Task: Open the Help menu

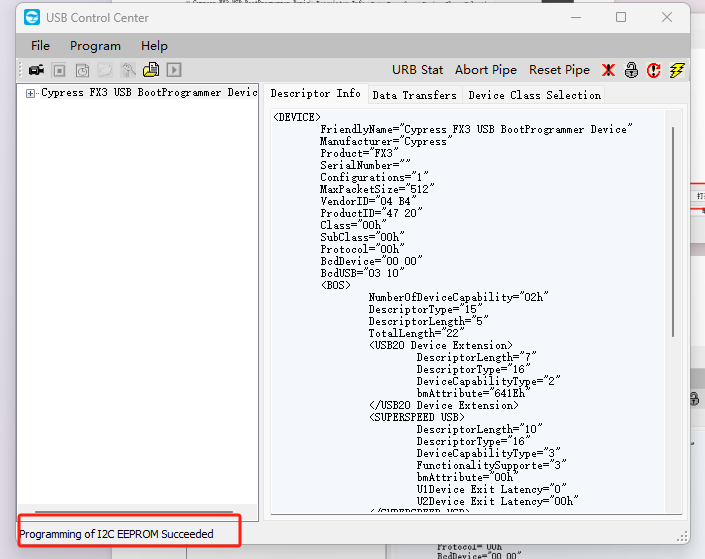Action: click(154, 46)
